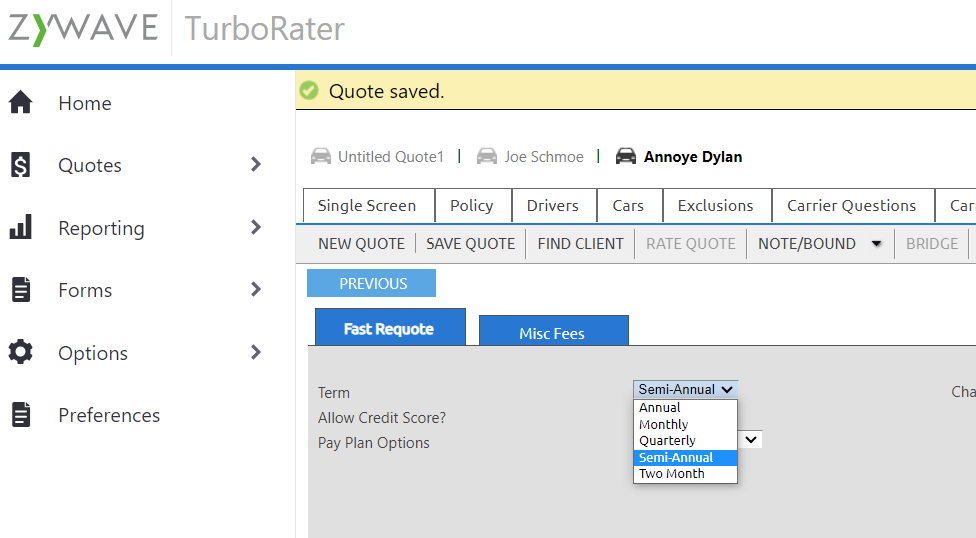
Task: Select Two Month from the Term list
Action: [685, 473]
